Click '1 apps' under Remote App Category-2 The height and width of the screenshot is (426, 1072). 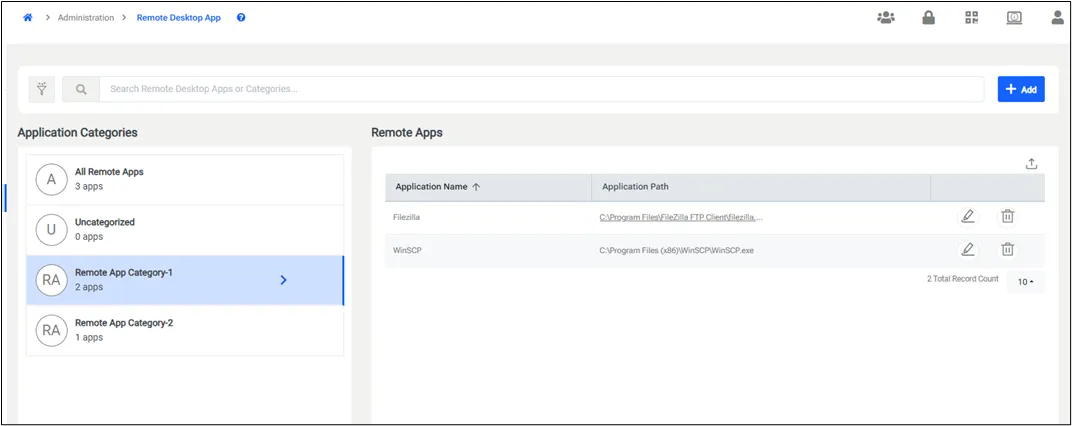(x=89, y=337)
